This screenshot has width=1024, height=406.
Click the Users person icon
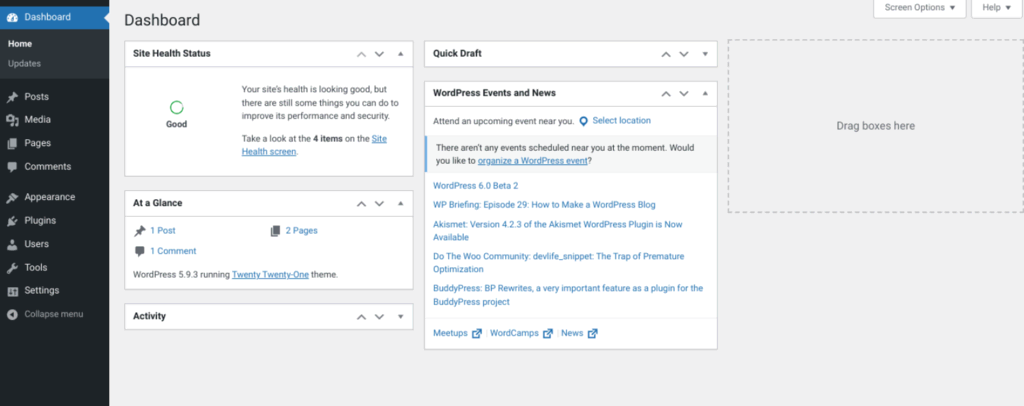[12, 244]
